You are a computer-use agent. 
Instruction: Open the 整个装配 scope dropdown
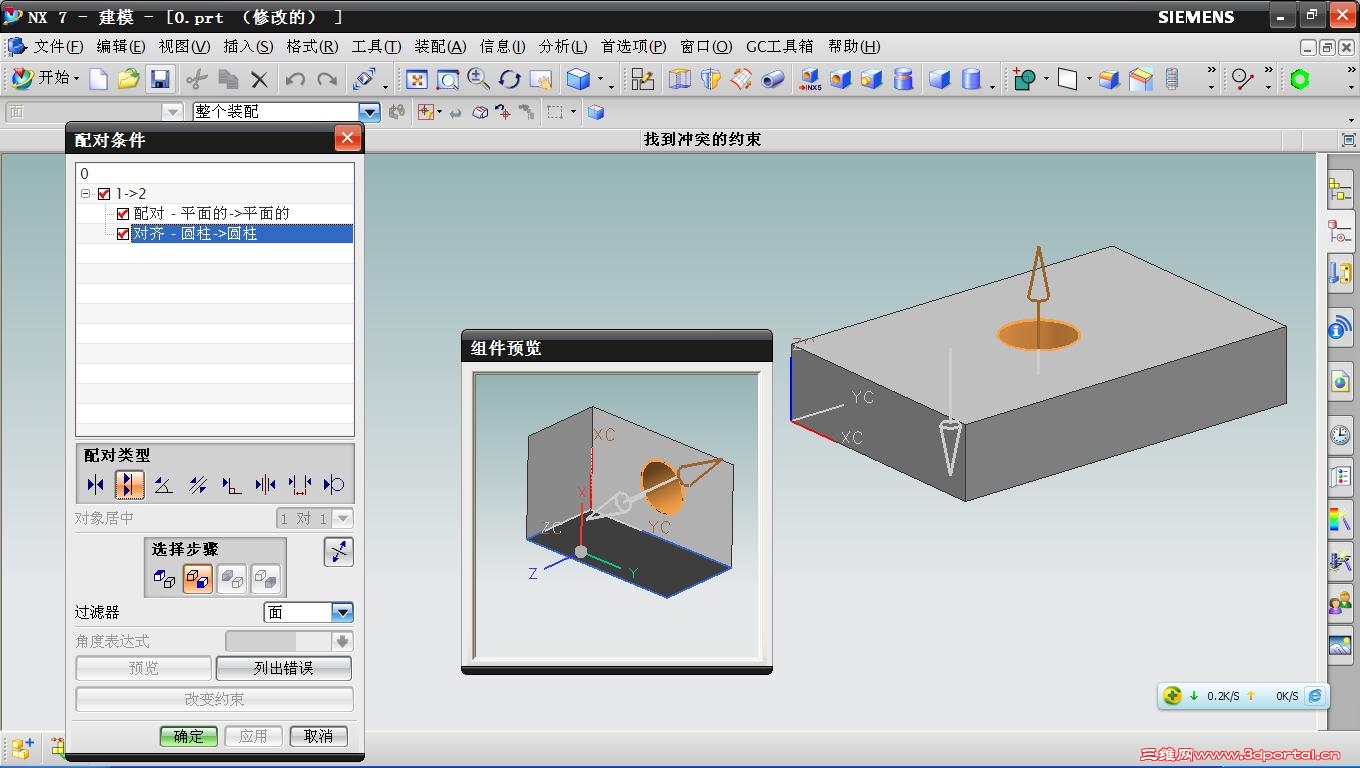pyautogui.click(x=369, y=112)
